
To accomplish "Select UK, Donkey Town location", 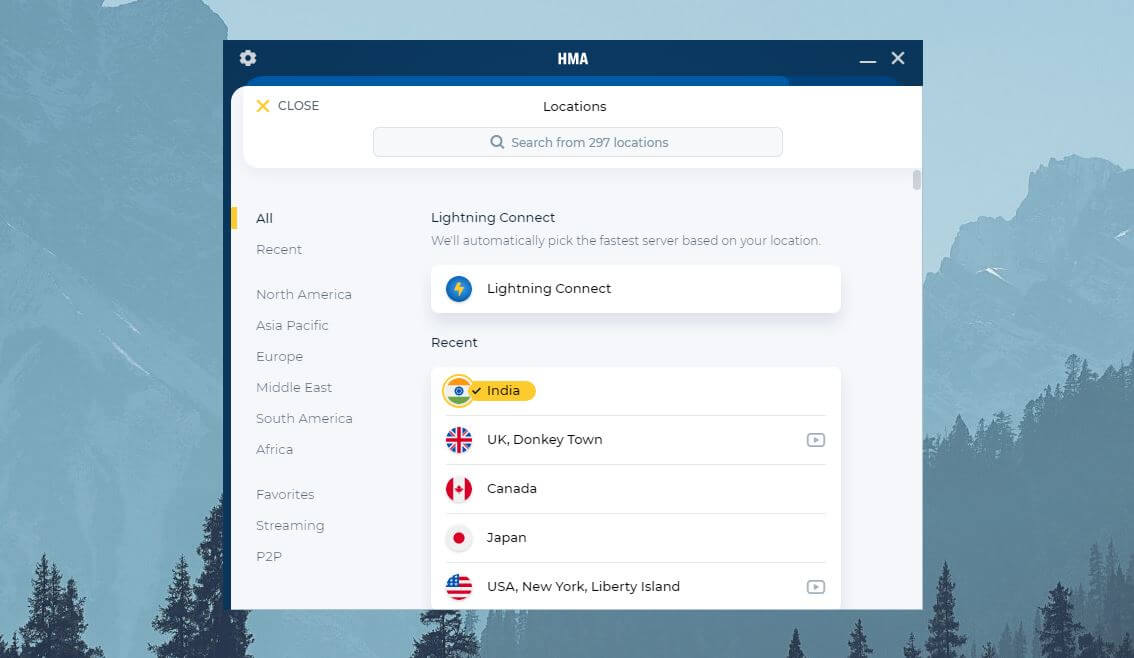I will click(635, 440).
